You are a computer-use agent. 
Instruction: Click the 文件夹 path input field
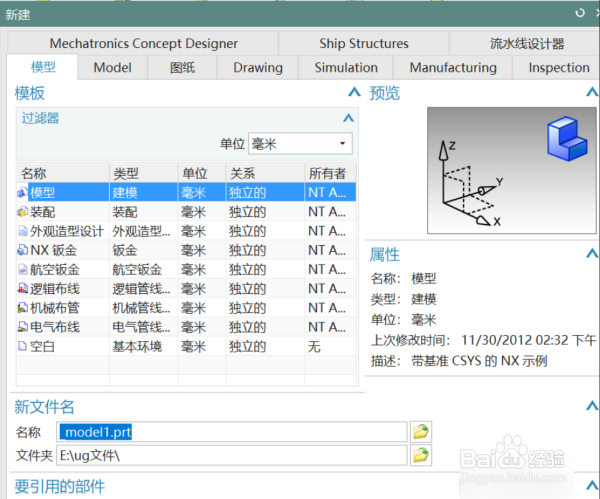[232, 455]
